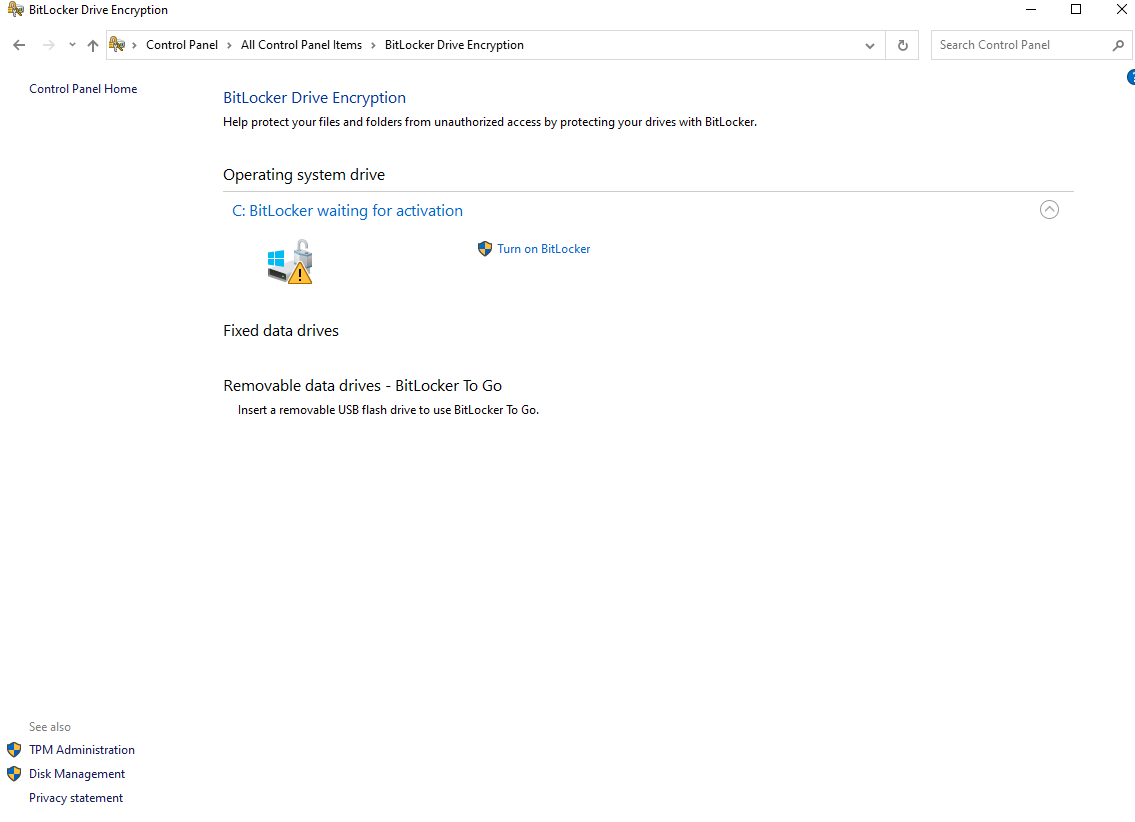Click the first chevron after the address icon
This screenshot has width=1135, height=822.
[135, 45]
